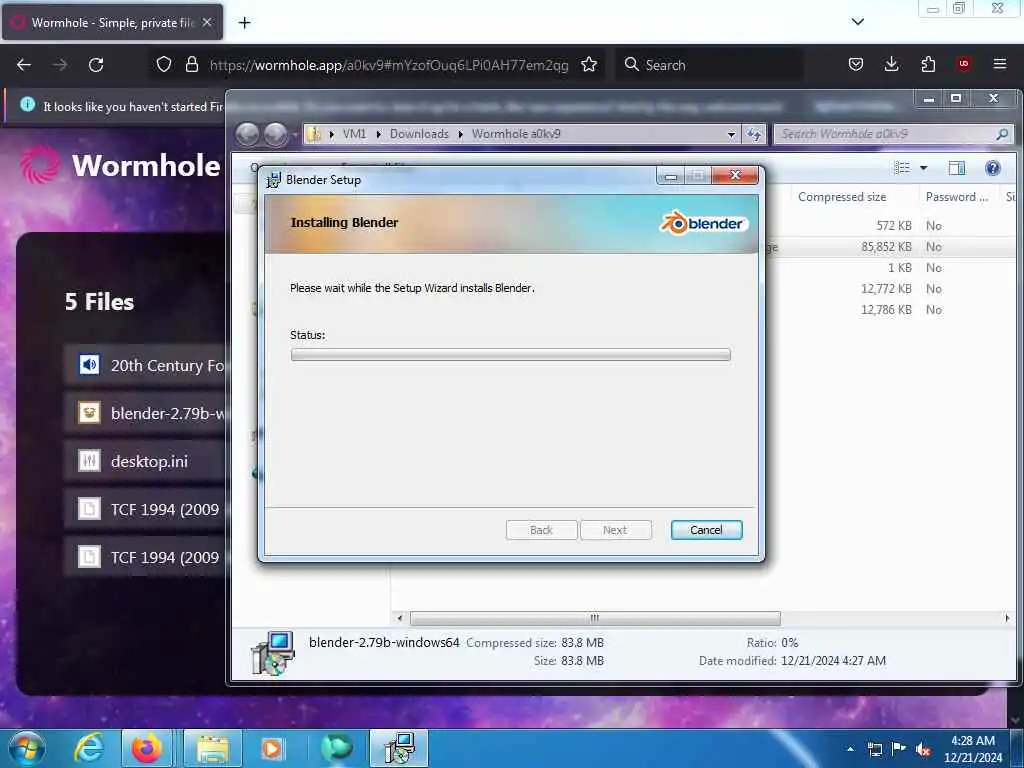Select first TCF 1994 (2009 file entry
Screen dimensions: 1024x768
[x=146, y=509]
